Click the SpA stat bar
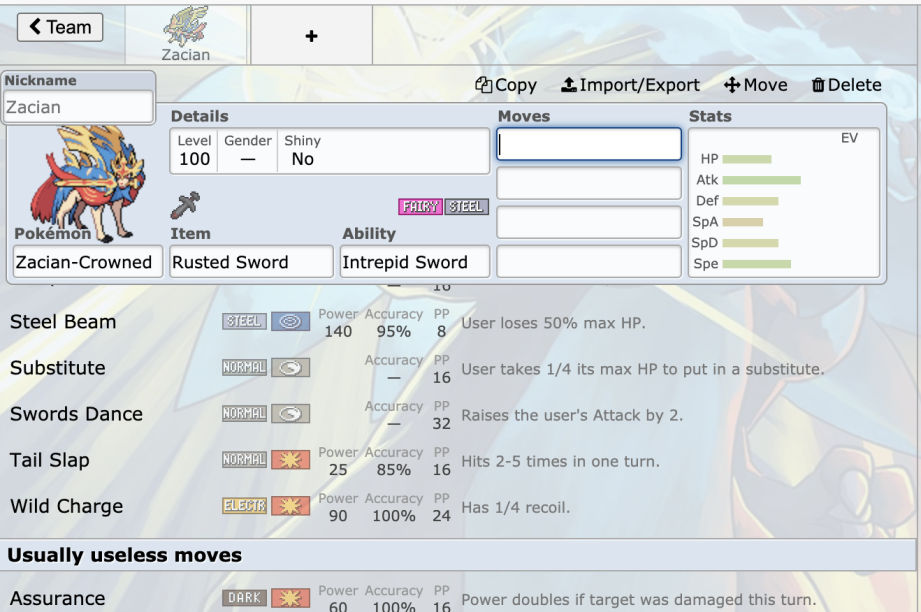The height and width of the screenshot is (612, 921). click(742, 223)
